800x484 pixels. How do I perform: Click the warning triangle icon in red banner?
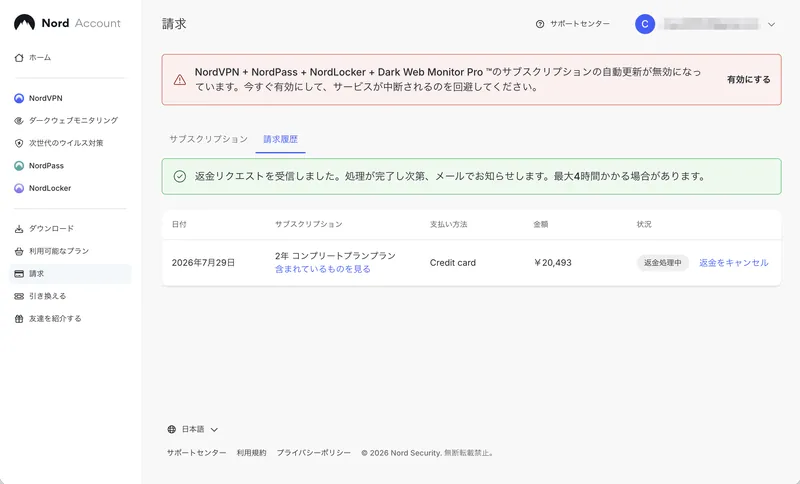180,80
